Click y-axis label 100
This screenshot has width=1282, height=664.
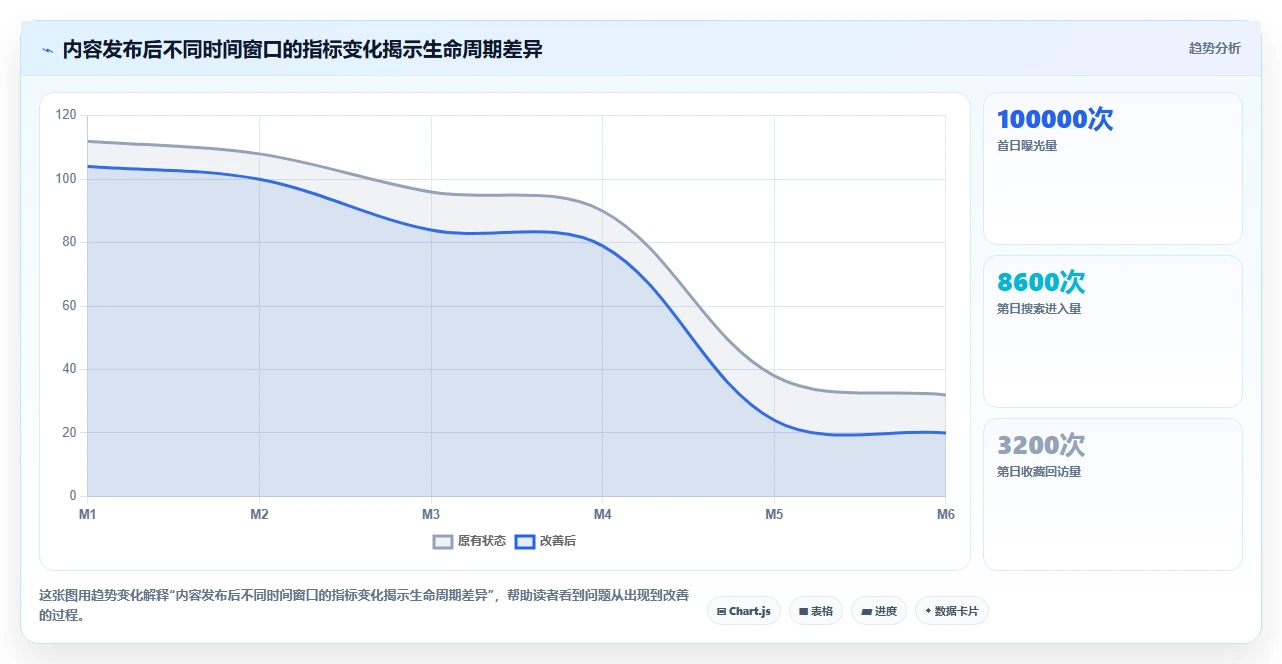66,179
